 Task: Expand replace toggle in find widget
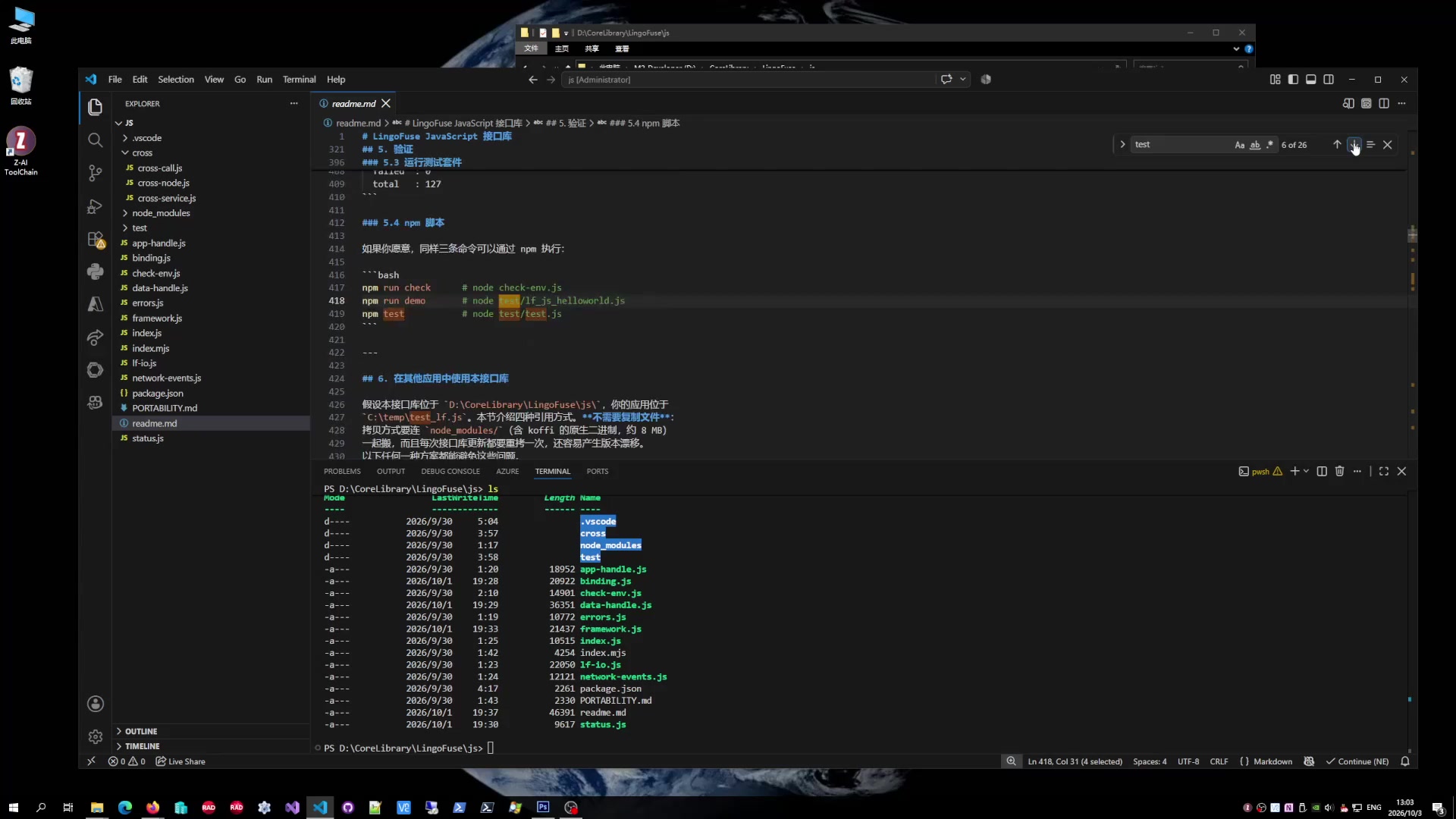point(1122,144)
